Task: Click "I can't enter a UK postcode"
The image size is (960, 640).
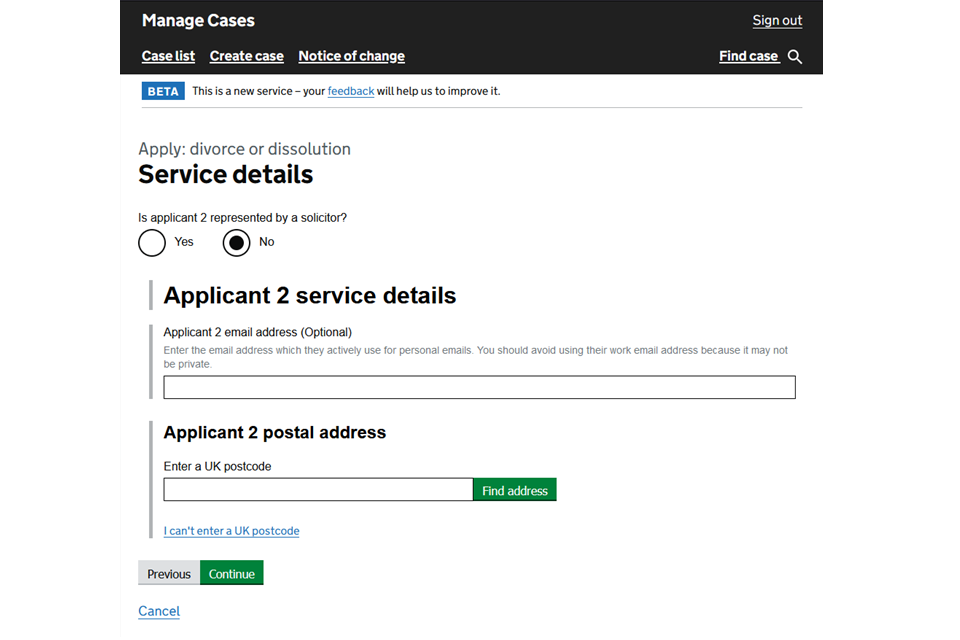Action: [231, 531]
